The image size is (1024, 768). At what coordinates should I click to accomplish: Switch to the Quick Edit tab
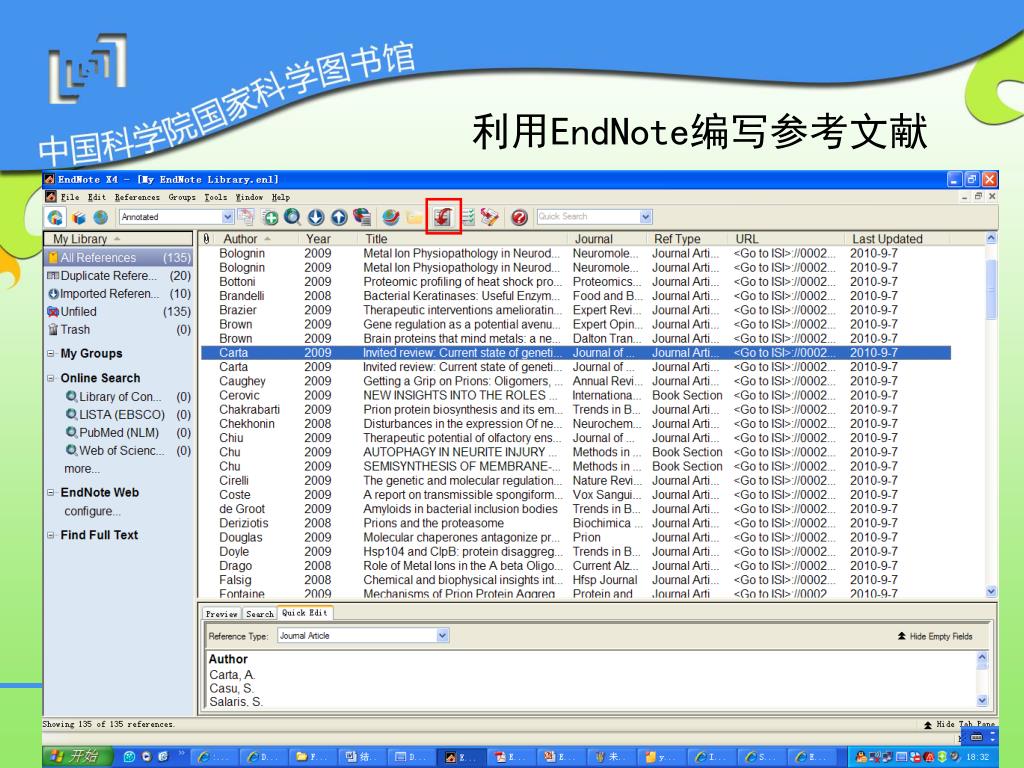(305, 613)
